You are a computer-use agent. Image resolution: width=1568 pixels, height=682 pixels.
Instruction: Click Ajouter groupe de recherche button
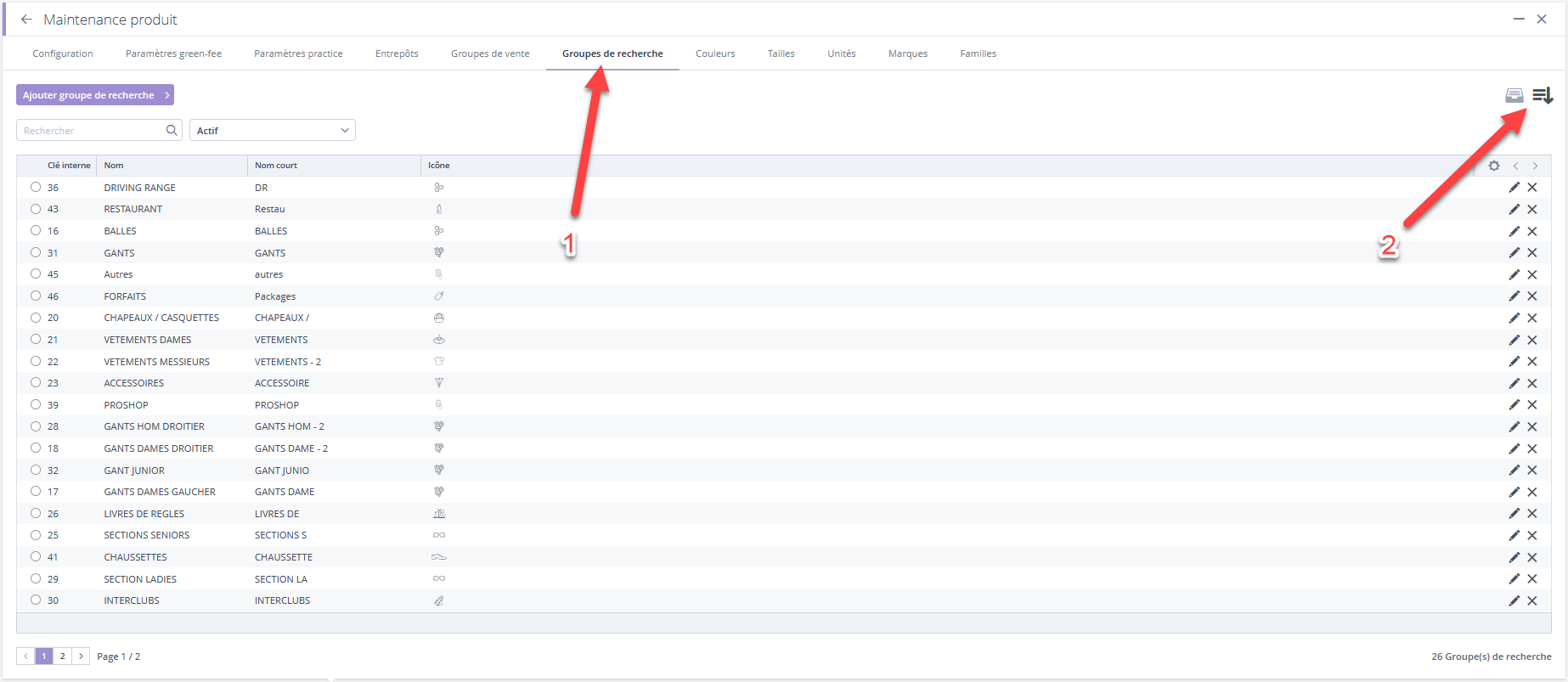click(95, 95)
